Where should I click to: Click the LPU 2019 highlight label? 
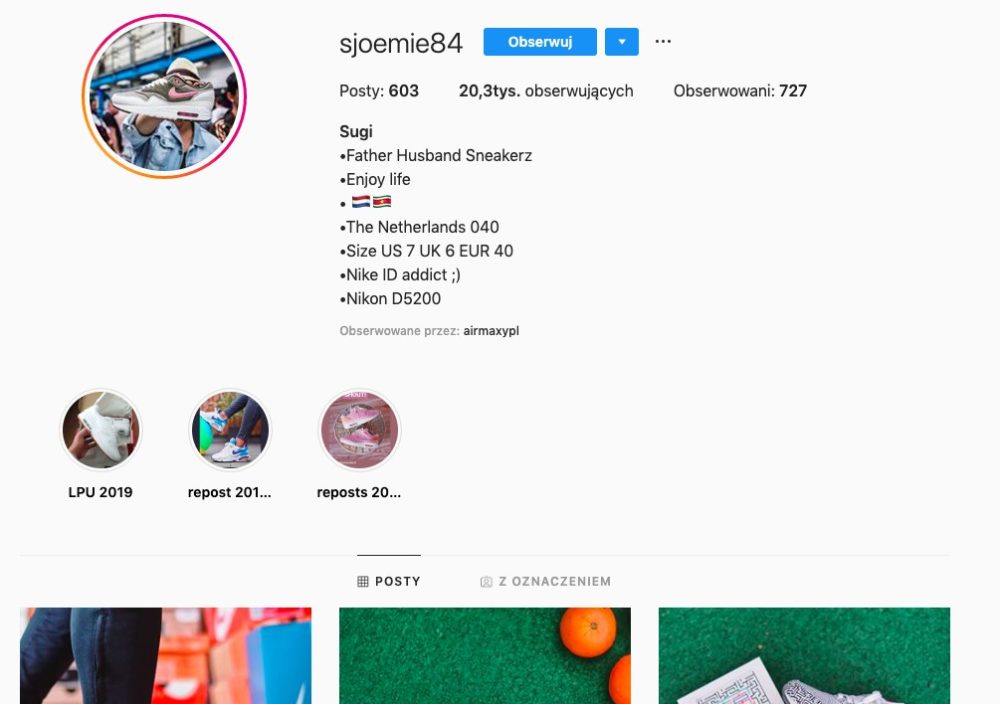coord(101,492)
